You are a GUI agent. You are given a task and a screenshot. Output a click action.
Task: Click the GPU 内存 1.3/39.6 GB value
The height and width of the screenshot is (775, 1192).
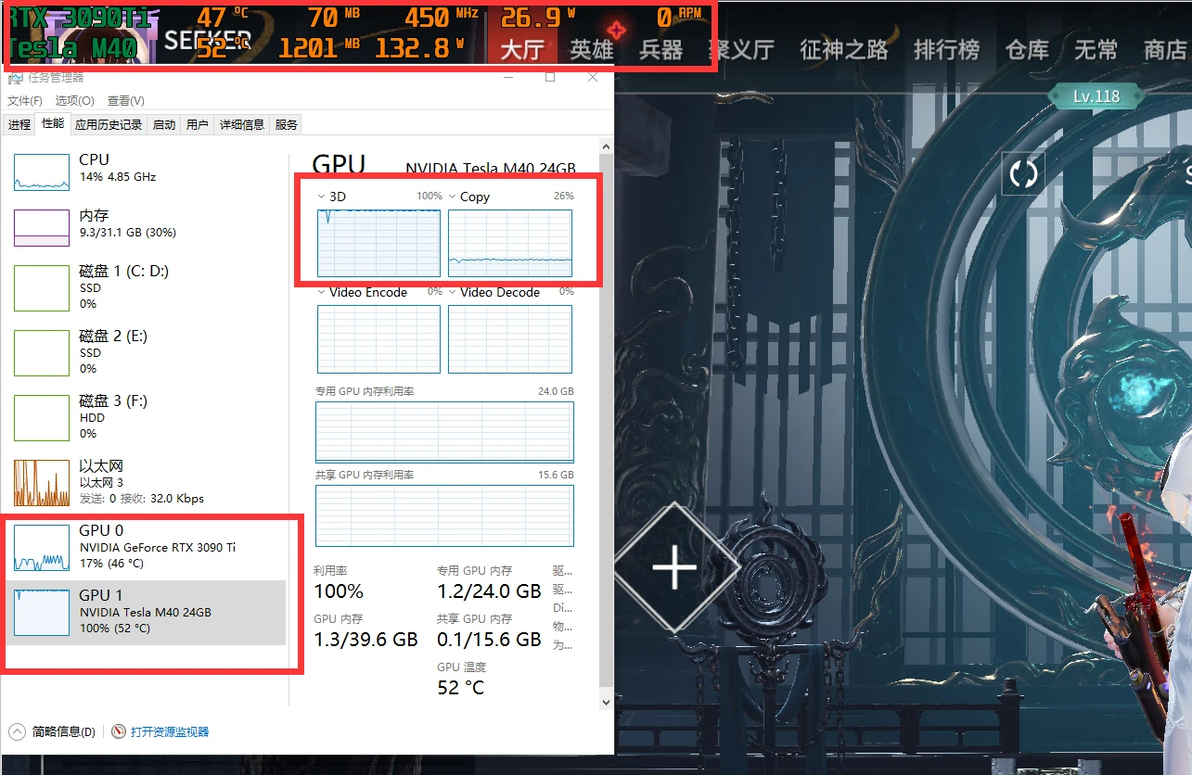pos(366,640)
